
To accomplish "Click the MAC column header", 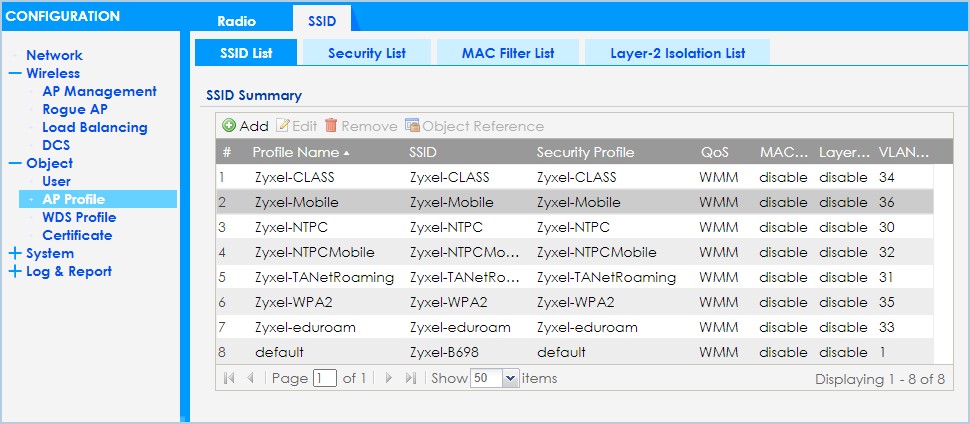I will coord(784,152).
